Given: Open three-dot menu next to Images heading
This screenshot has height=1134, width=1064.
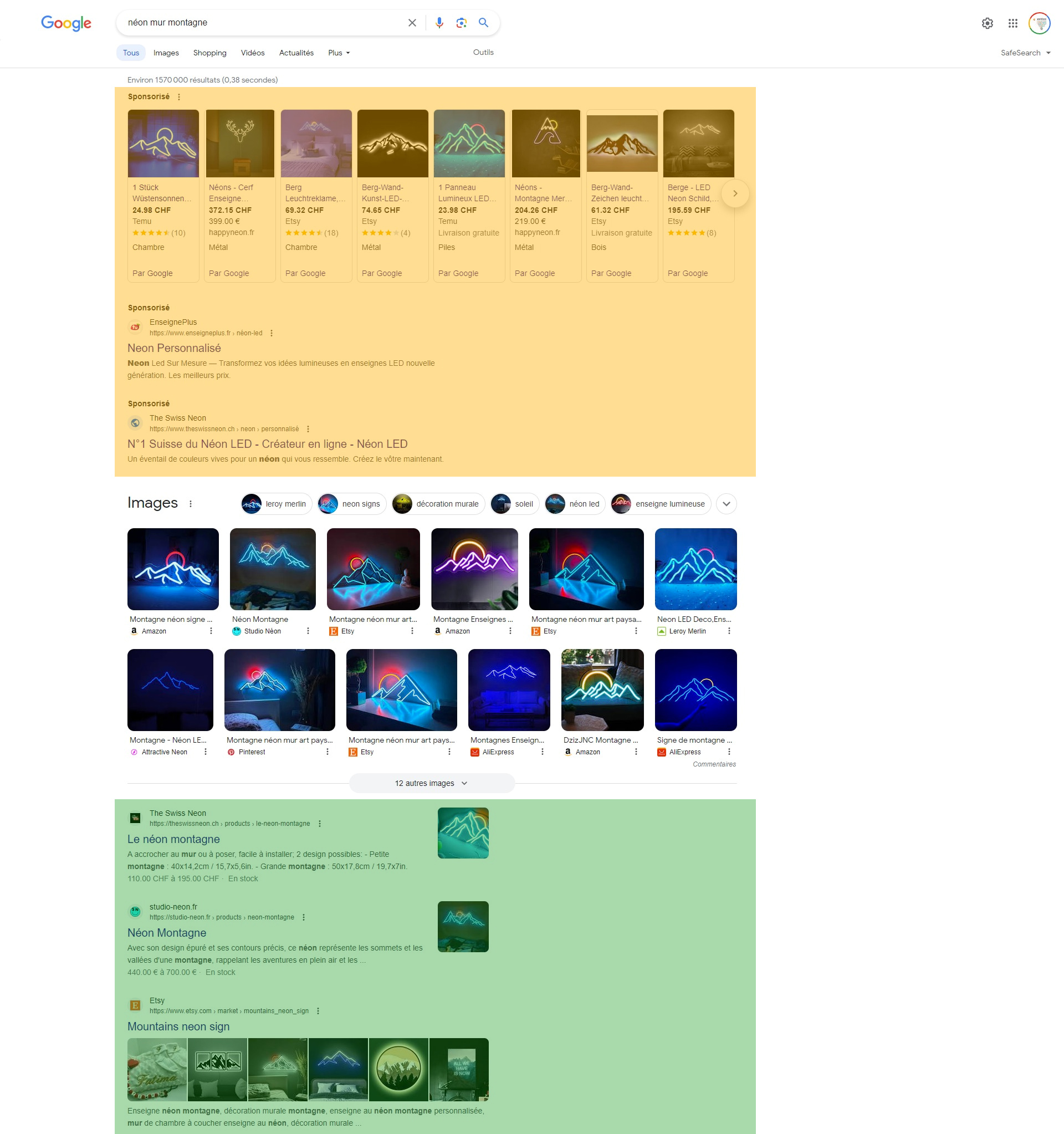Looking at the screenshot, I should click(x=191, y=504).
